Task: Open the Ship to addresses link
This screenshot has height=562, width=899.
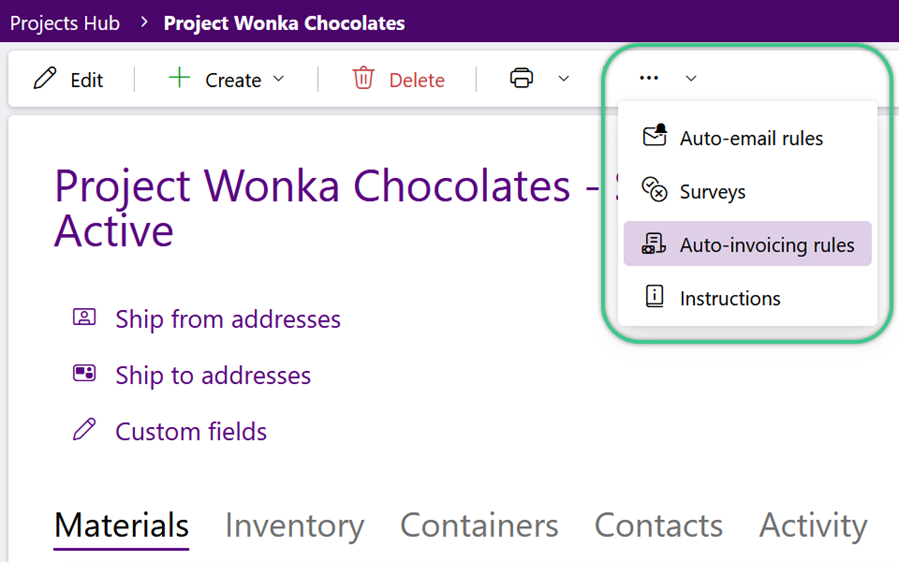Action: click(x=213, y=376)
